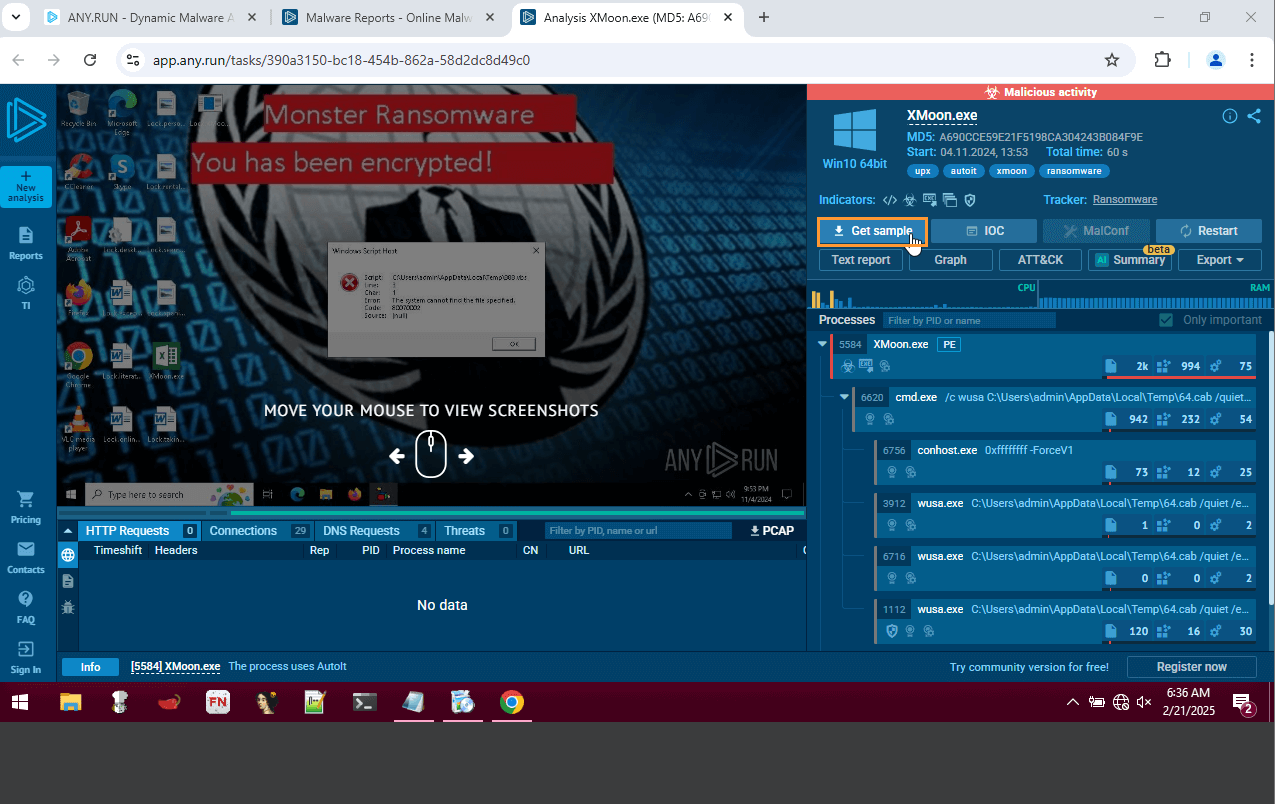This screenshot has width=1275, height=804.
Task: Click the Restart button
Action: 1208,231
